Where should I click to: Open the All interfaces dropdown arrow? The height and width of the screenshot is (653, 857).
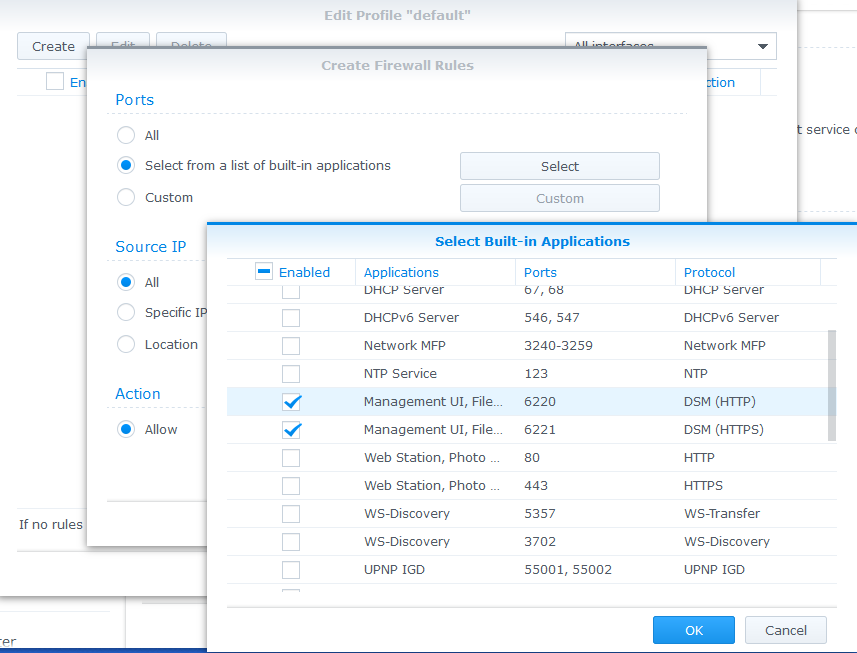[x=763, y=46]
